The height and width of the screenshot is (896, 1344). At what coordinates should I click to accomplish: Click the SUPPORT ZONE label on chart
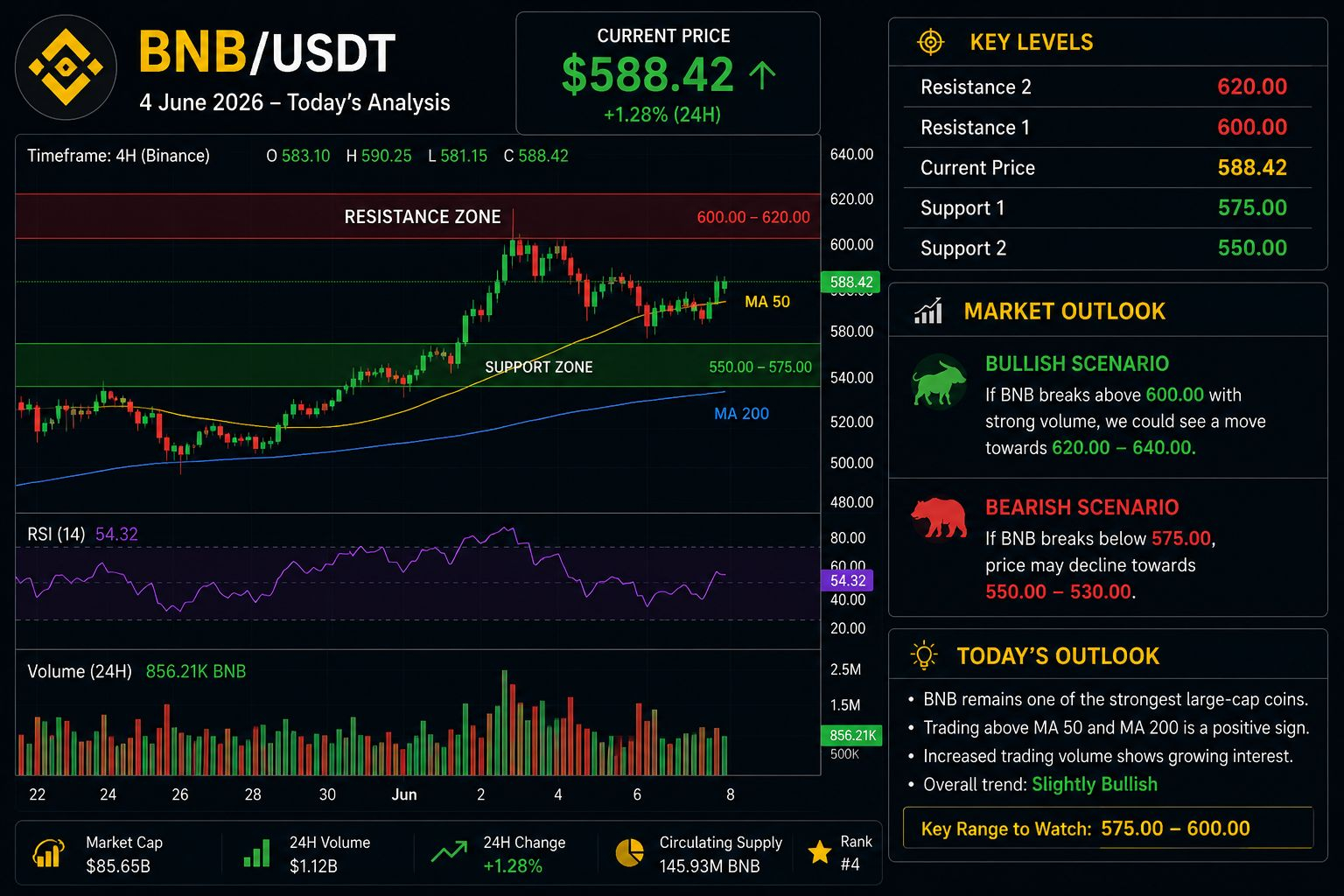pyautogui.click(x=539, y=367)
